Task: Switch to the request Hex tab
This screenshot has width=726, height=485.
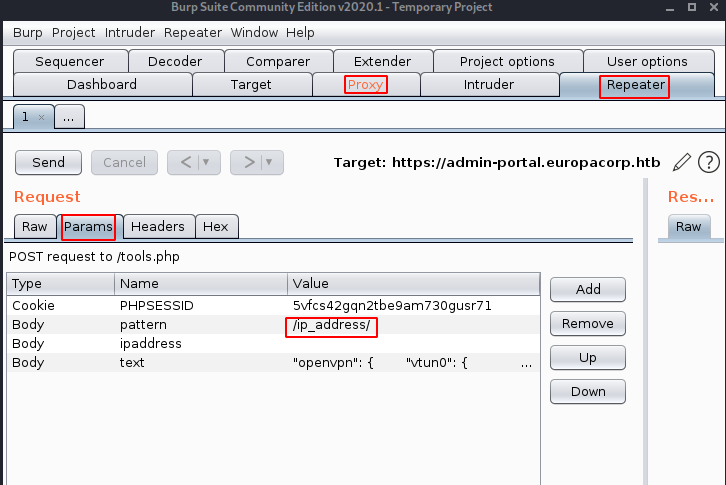Action: 216,227
